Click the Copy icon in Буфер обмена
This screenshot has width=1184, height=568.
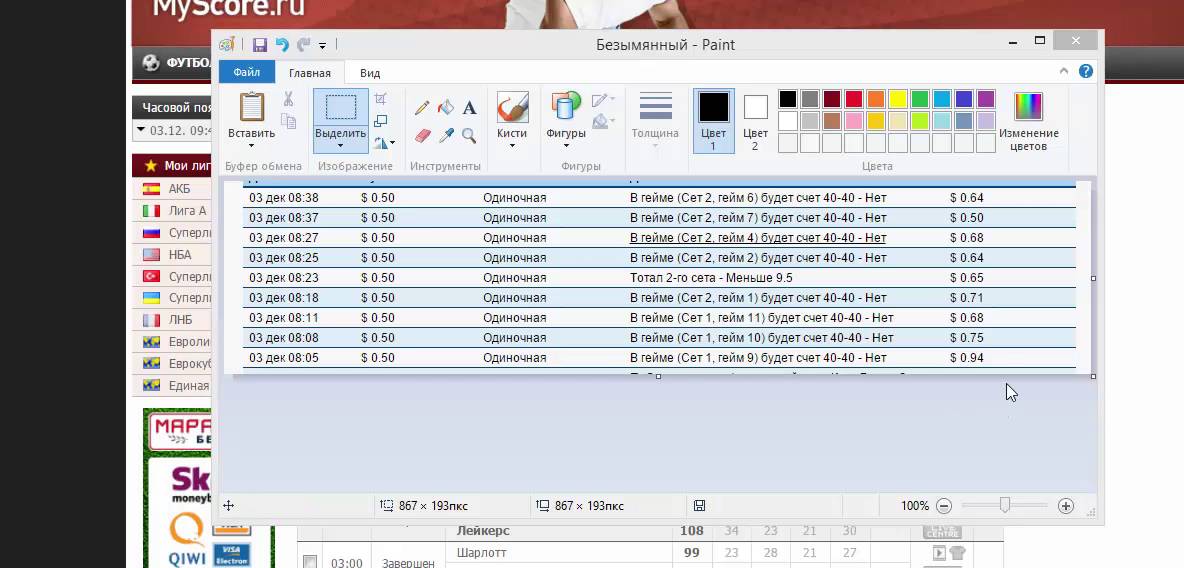(x=288, y=121)
